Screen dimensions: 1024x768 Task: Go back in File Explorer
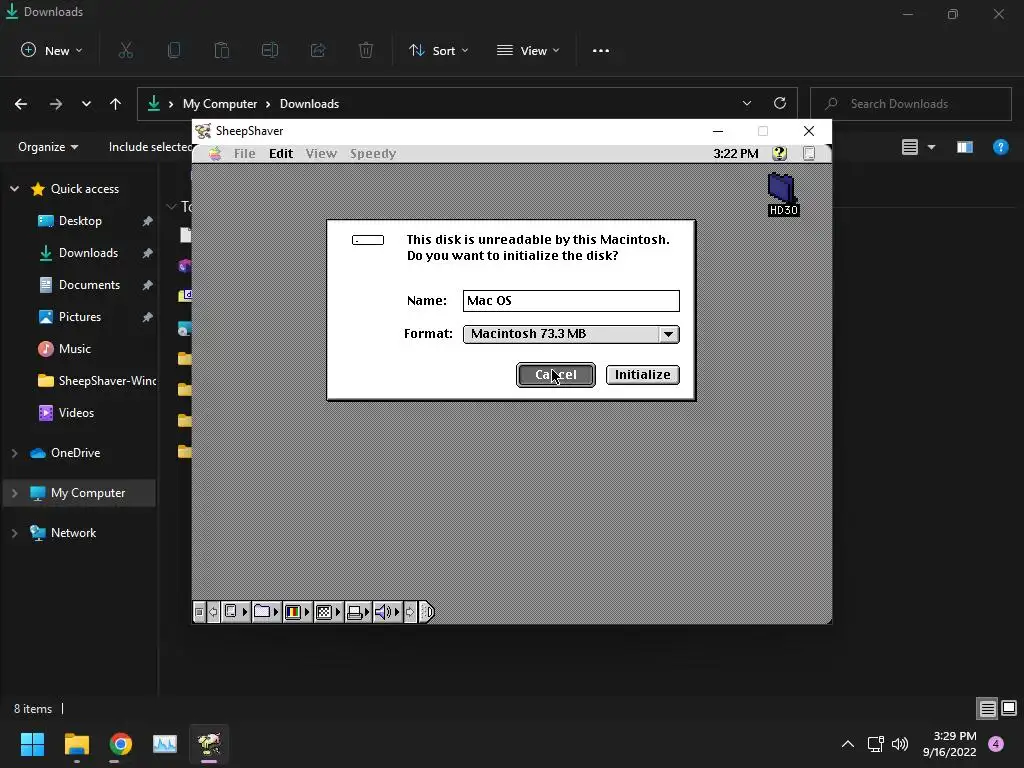(21, 104)
